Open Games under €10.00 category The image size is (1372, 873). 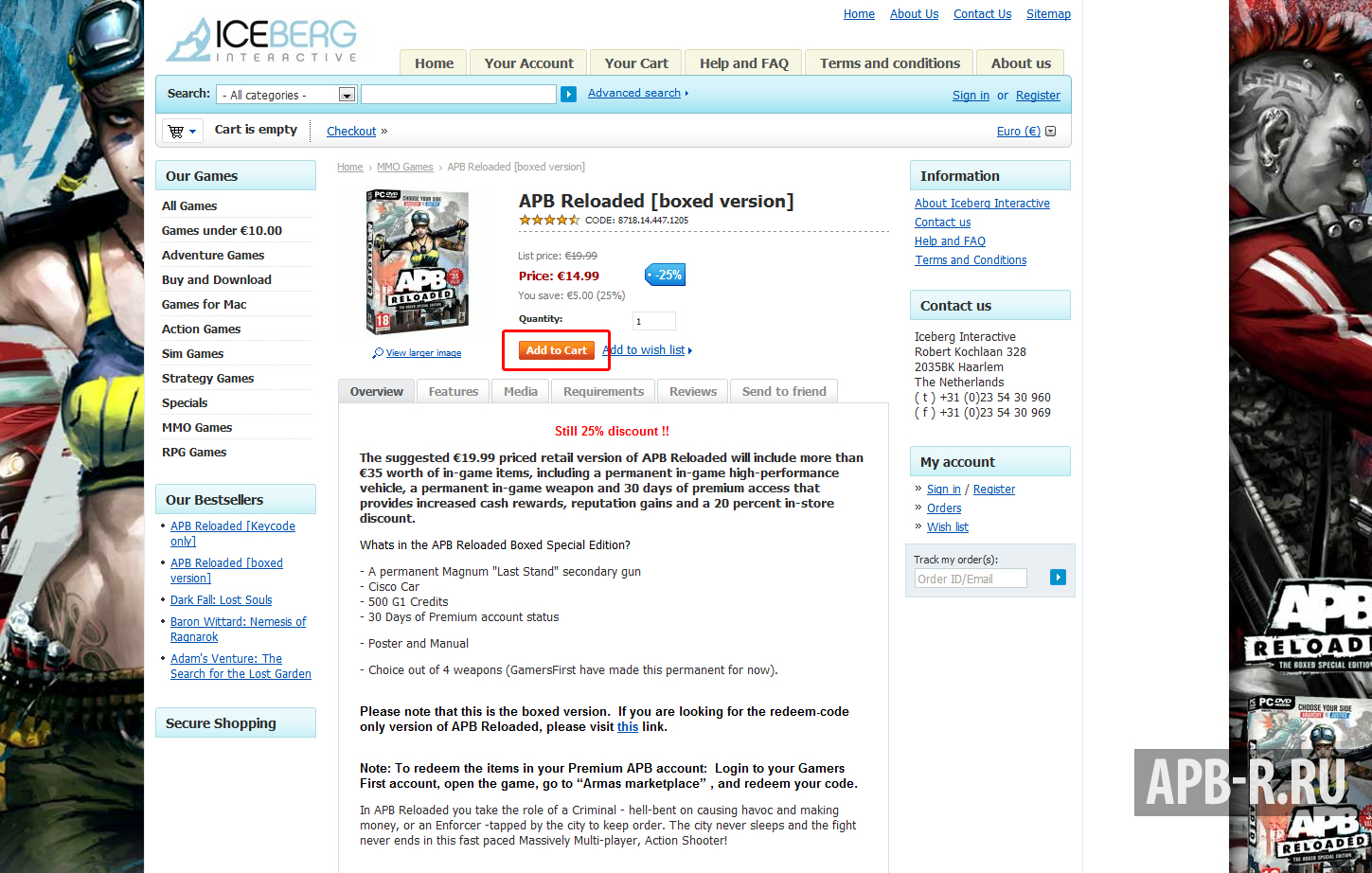pos(222,231)
